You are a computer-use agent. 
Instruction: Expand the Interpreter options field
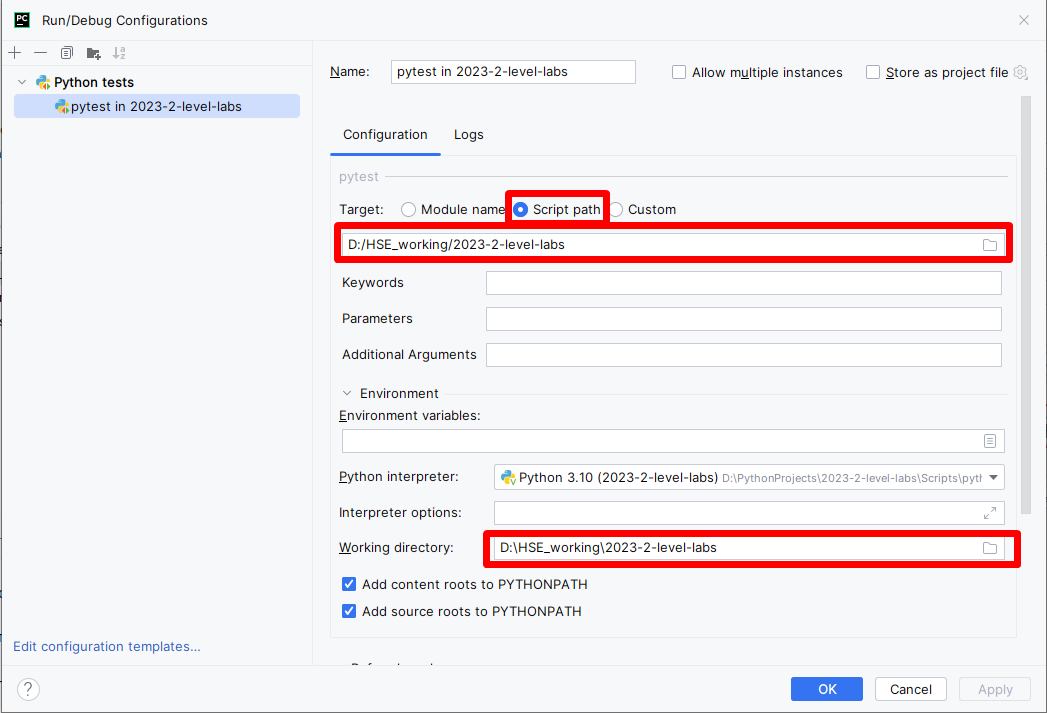[990, 513]
